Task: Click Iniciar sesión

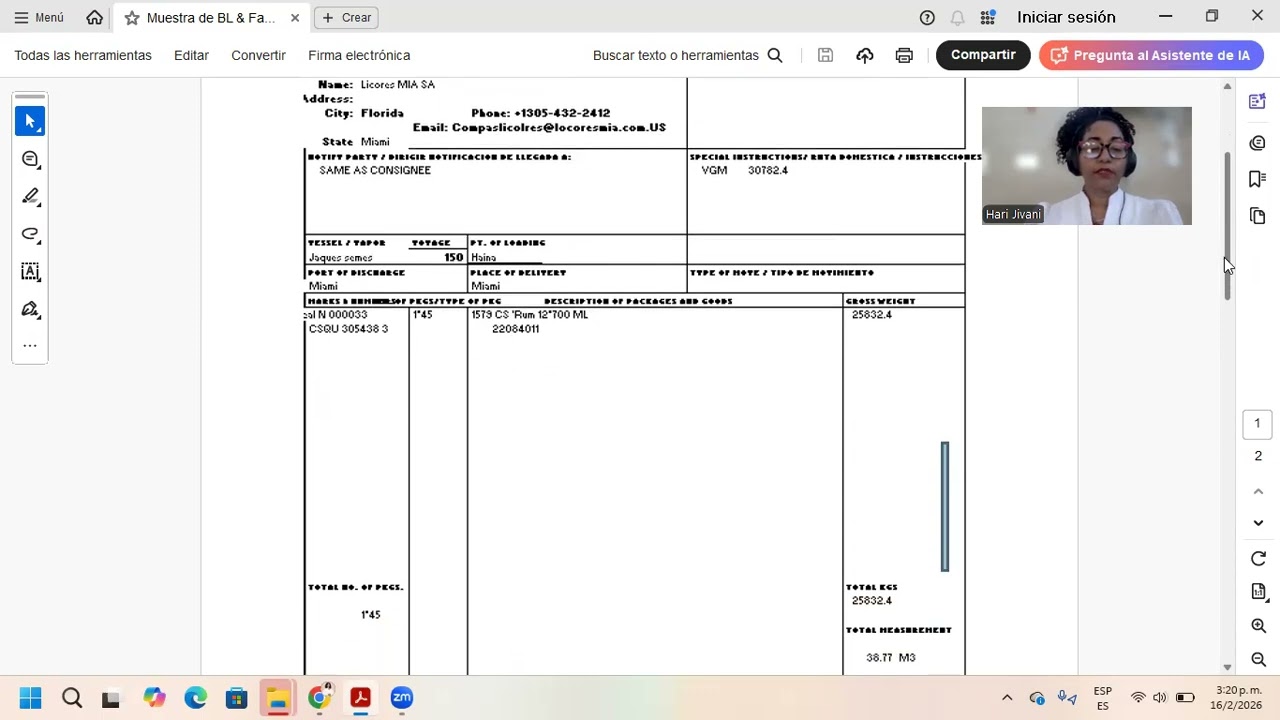Action: point(1066,17)
